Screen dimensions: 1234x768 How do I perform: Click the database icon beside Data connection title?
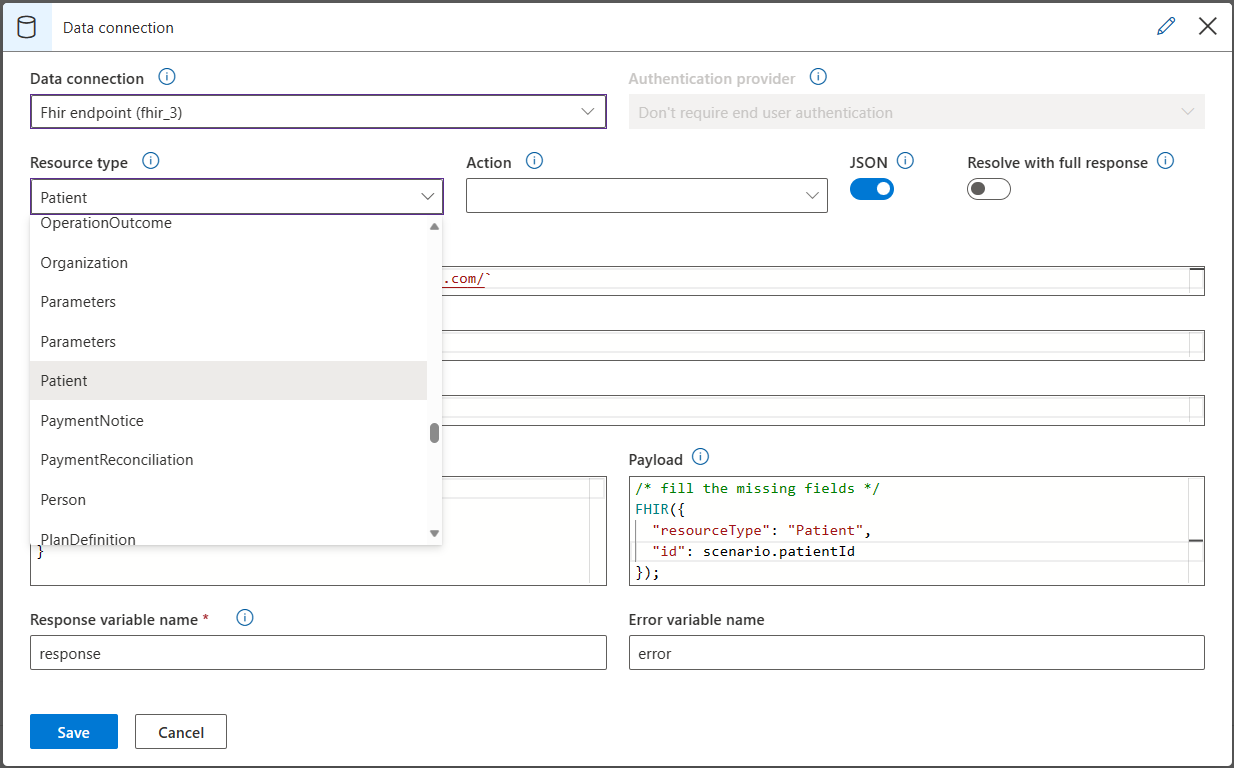point(26,26)
